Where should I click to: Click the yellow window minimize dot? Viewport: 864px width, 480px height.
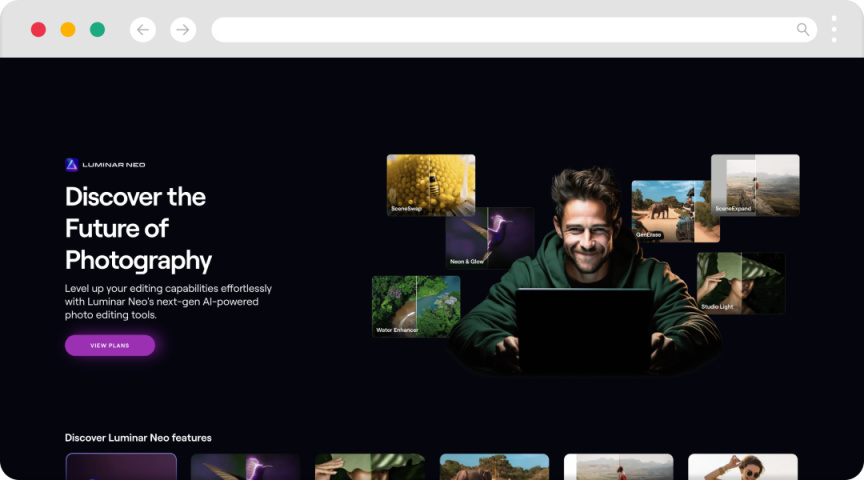(x=68, y=30)
